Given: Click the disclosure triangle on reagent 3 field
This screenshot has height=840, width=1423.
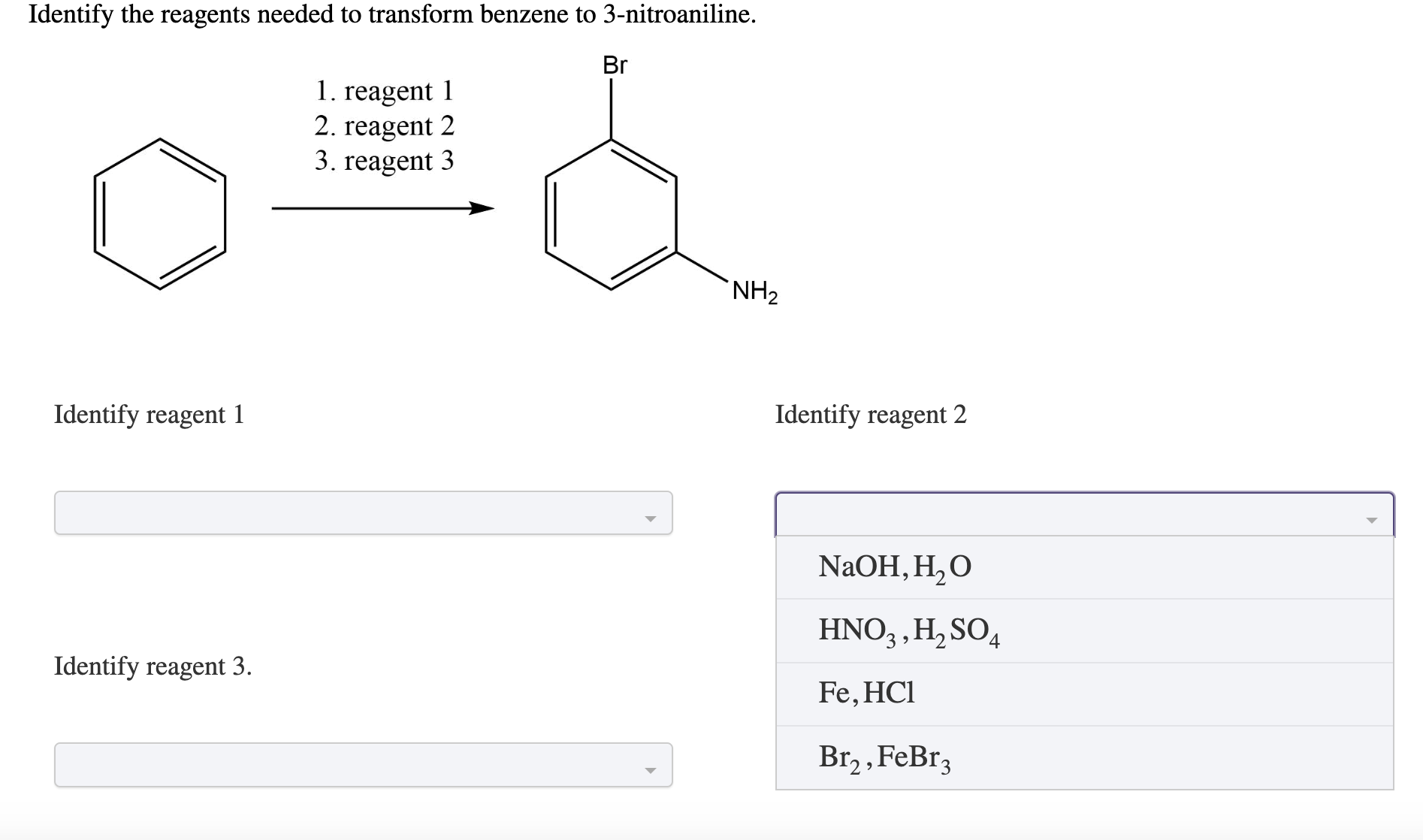Looking at the screenshot, I should (x=651, y=768).
